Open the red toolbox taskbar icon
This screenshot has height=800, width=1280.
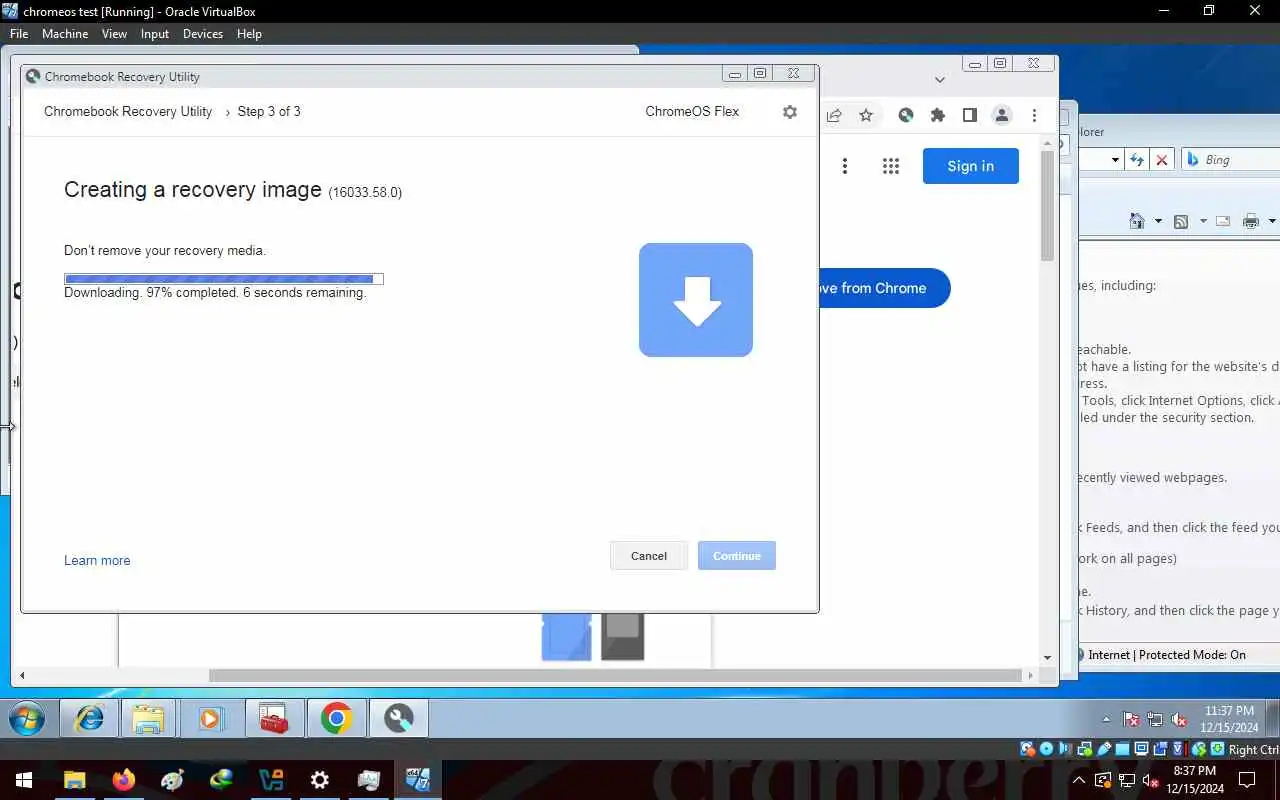point(273,719)
